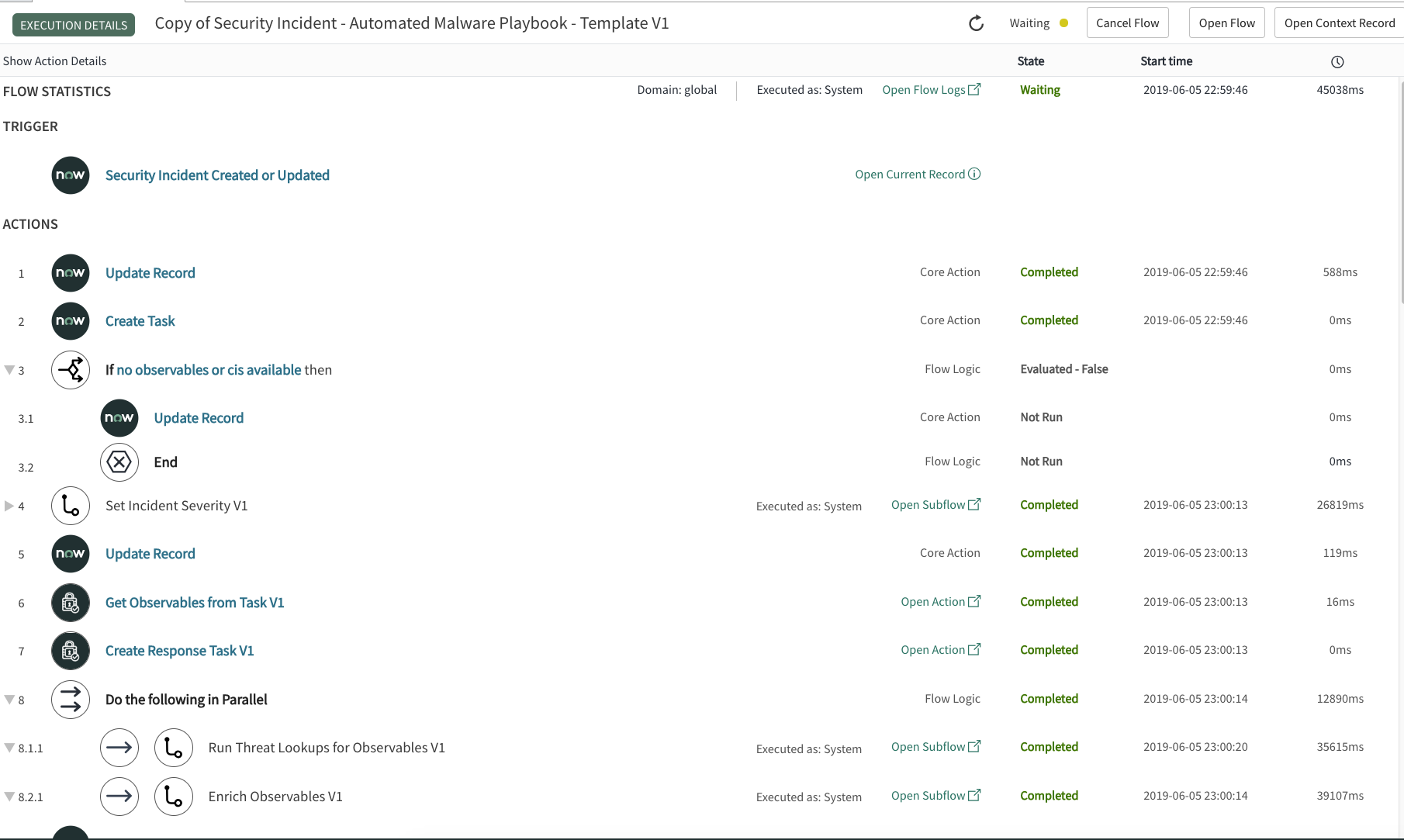The width and height of the screenshot is (1404, 840).
Task: Click the 45038ms flow duration value
Action: pyautogui.click(x=1340, y=90)
